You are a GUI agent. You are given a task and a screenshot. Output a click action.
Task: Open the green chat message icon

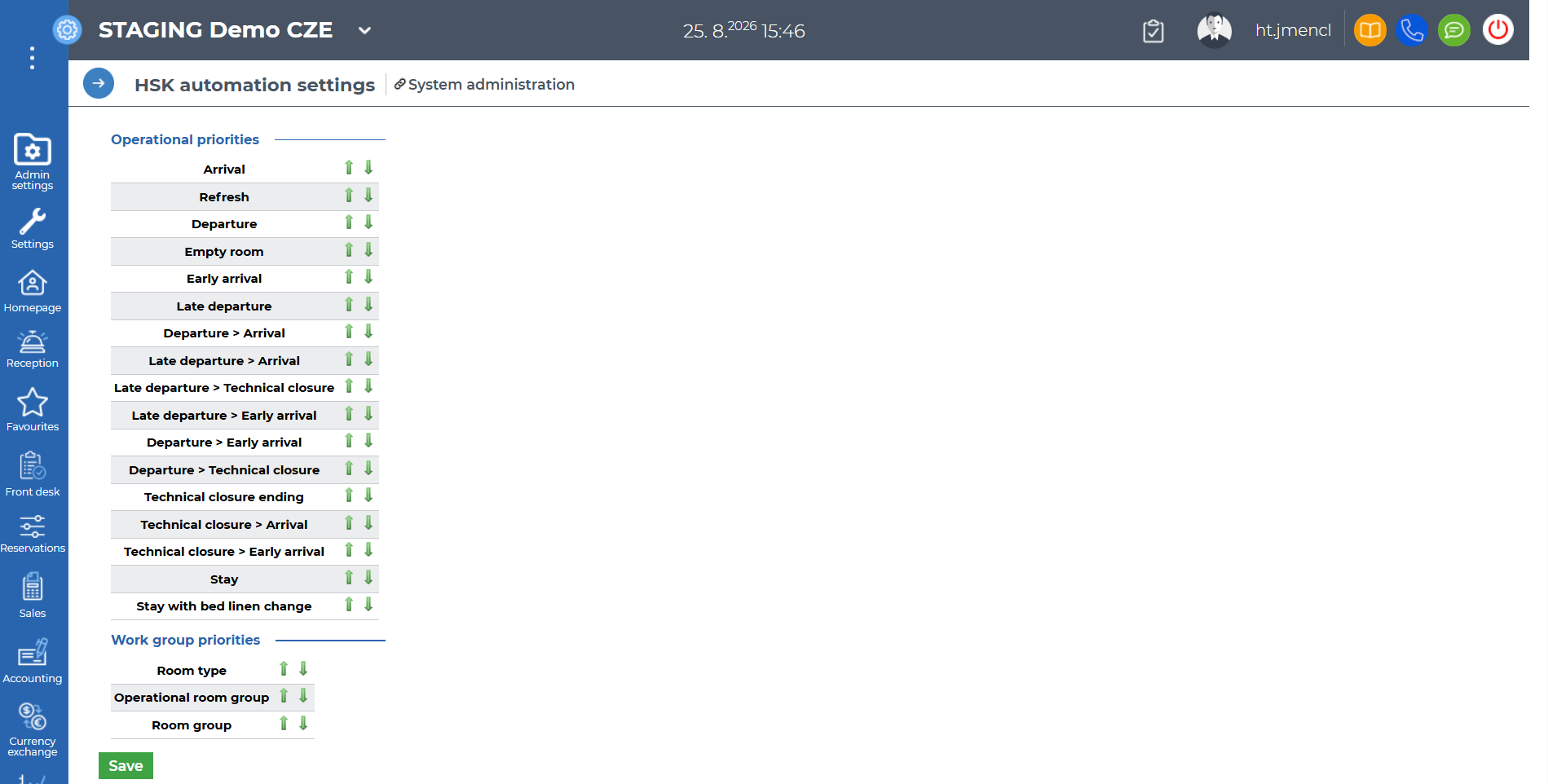pos(1454,31)
